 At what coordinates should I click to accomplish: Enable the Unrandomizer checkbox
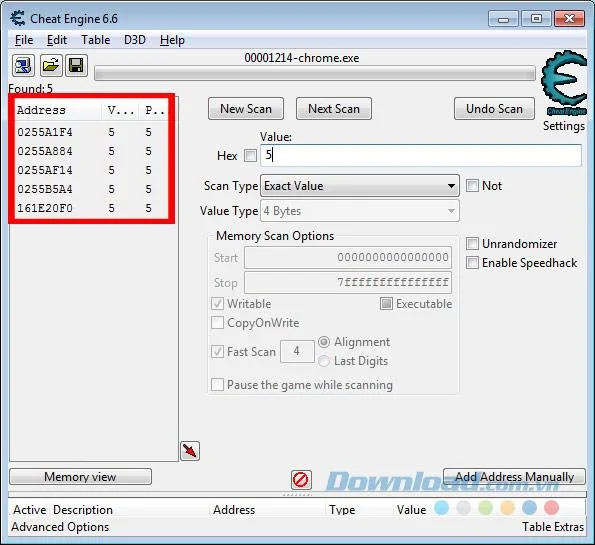pyautogui.click(x=472, y=244)
